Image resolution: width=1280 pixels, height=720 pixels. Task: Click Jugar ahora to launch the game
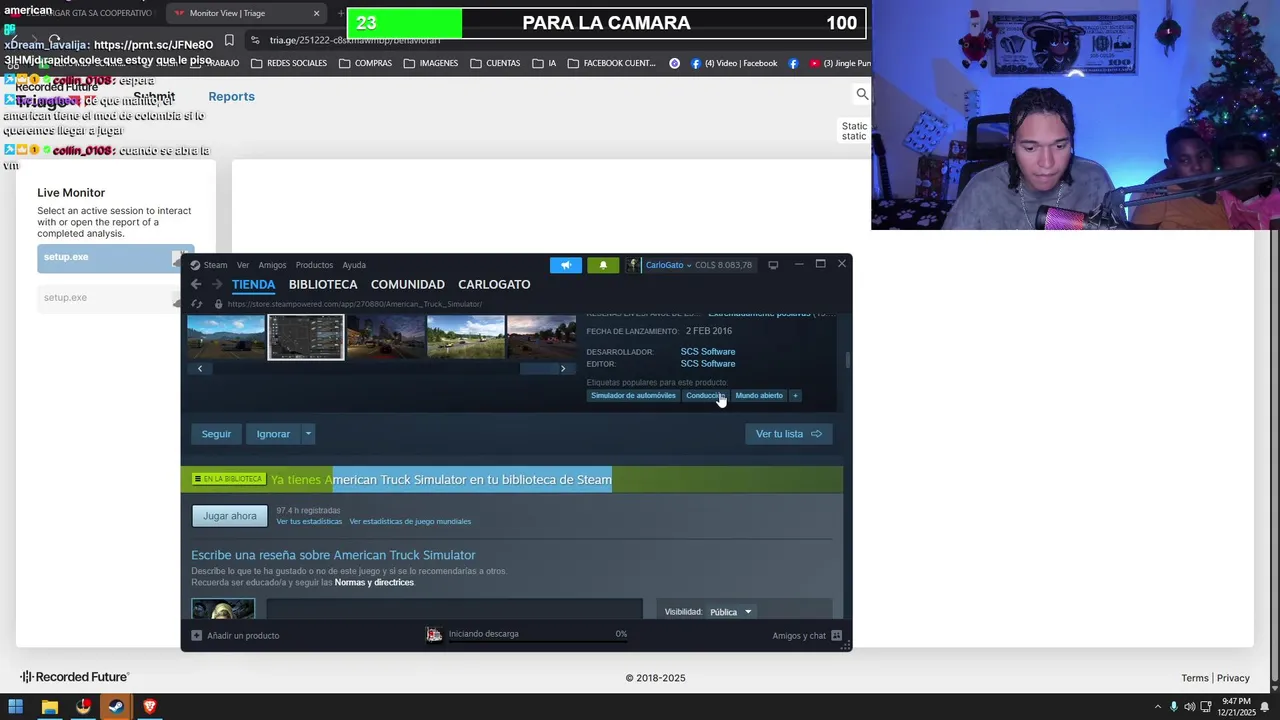pyautogui.click(x=230, y=516)
